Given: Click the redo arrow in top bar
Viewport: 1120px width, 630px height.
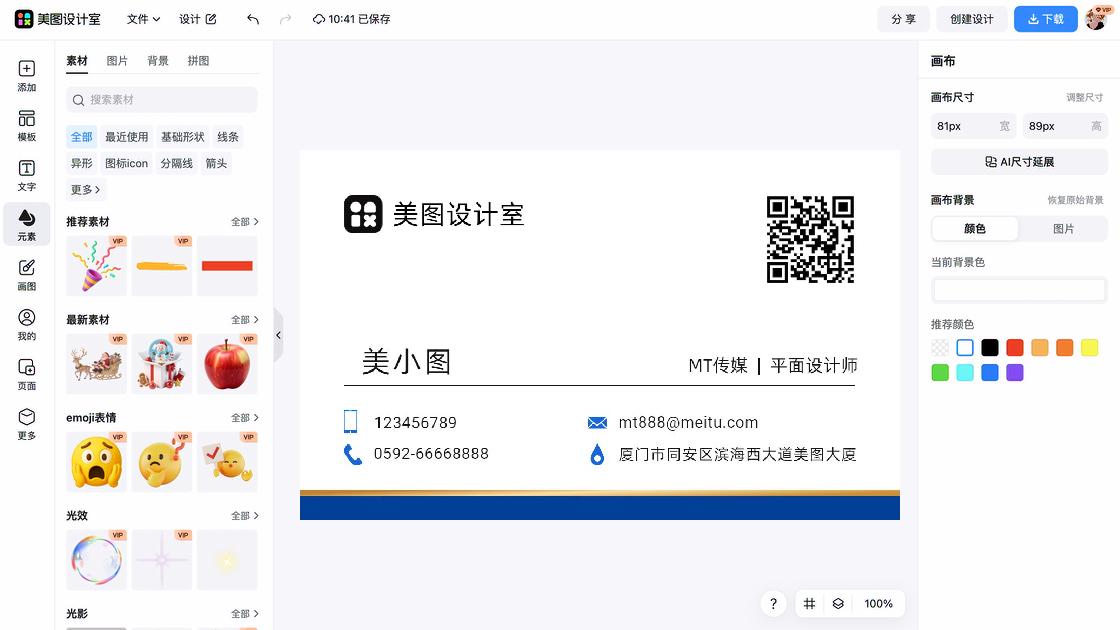Looking at the screenshot, I should [286, 19].
